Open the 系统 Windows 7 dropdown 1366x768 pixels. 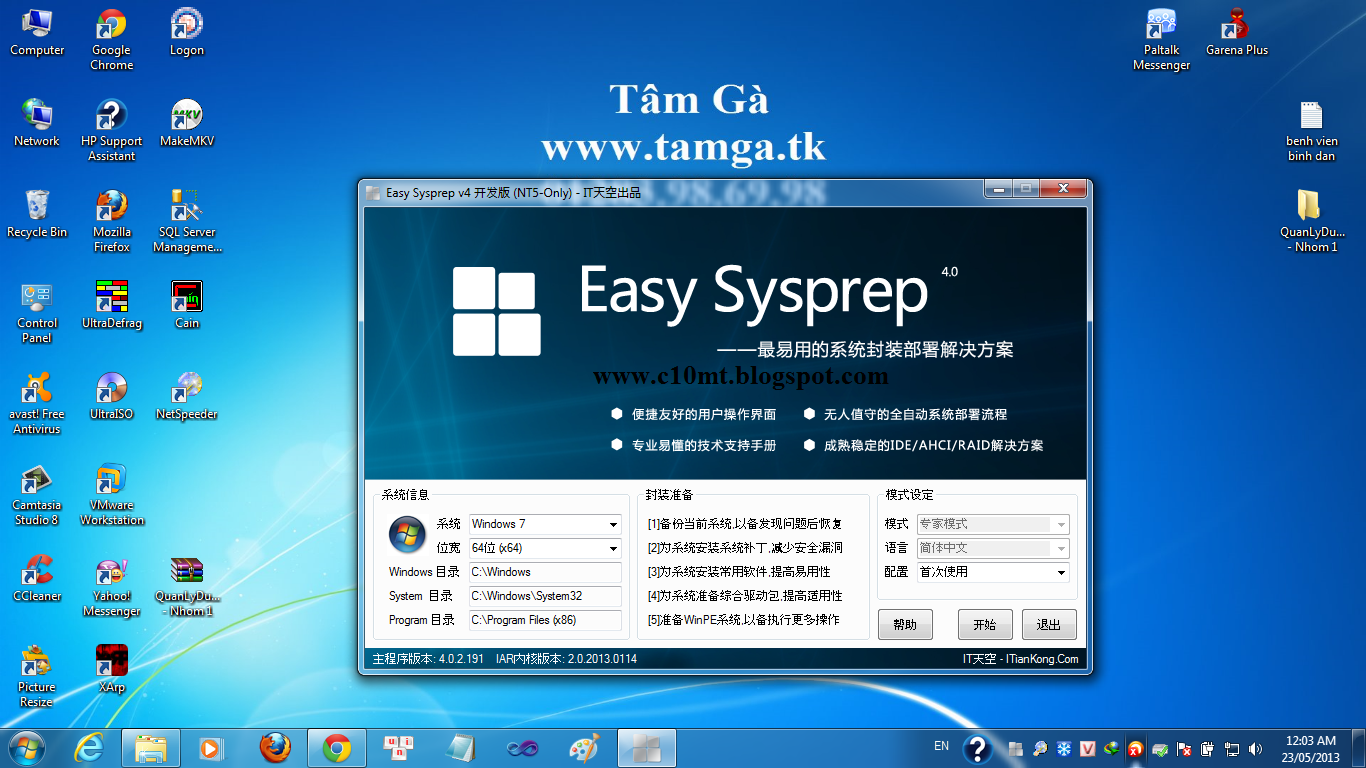click(545, 524)
